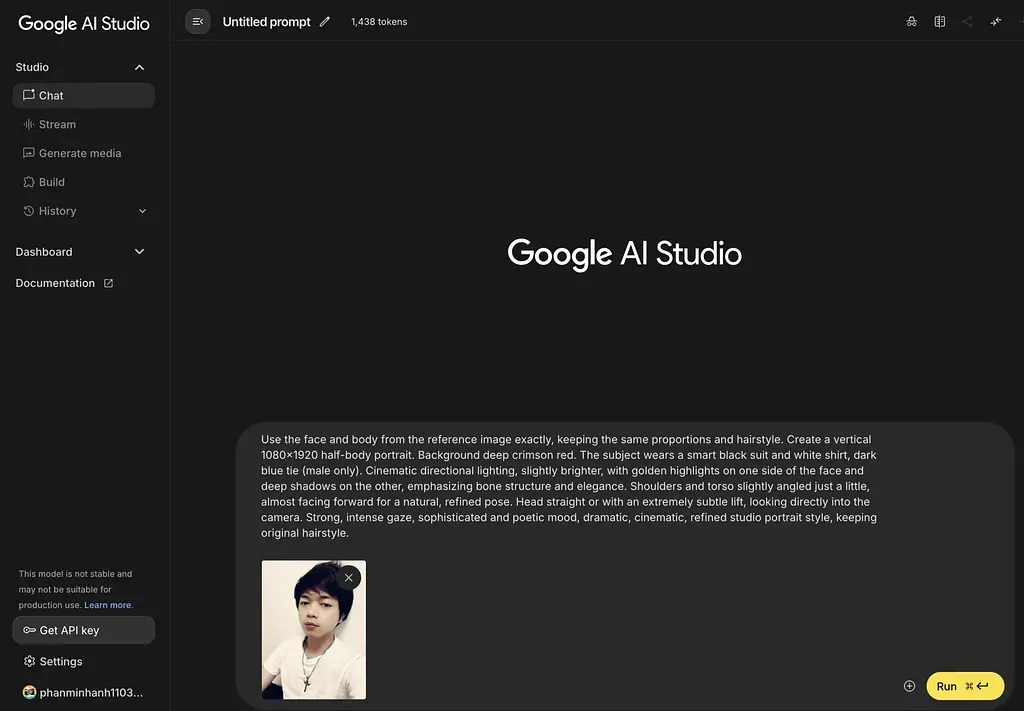The width and height of the screenshot is (1024, 711).
Task: Enable temporary incognito chat mode
Action: point(911,21)
